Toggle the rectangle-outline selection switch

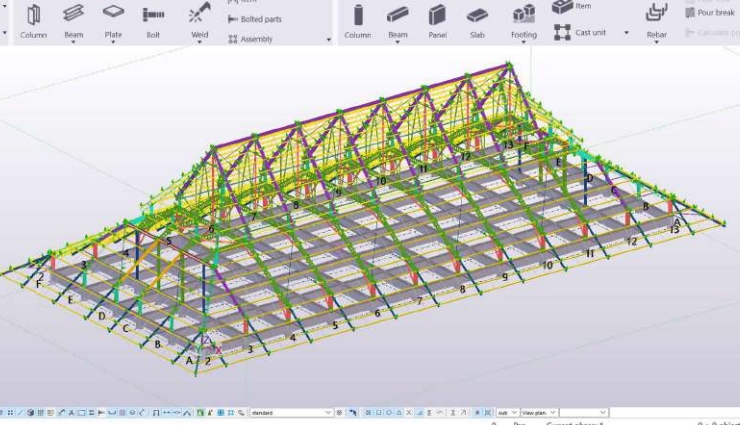coord(81,413)
